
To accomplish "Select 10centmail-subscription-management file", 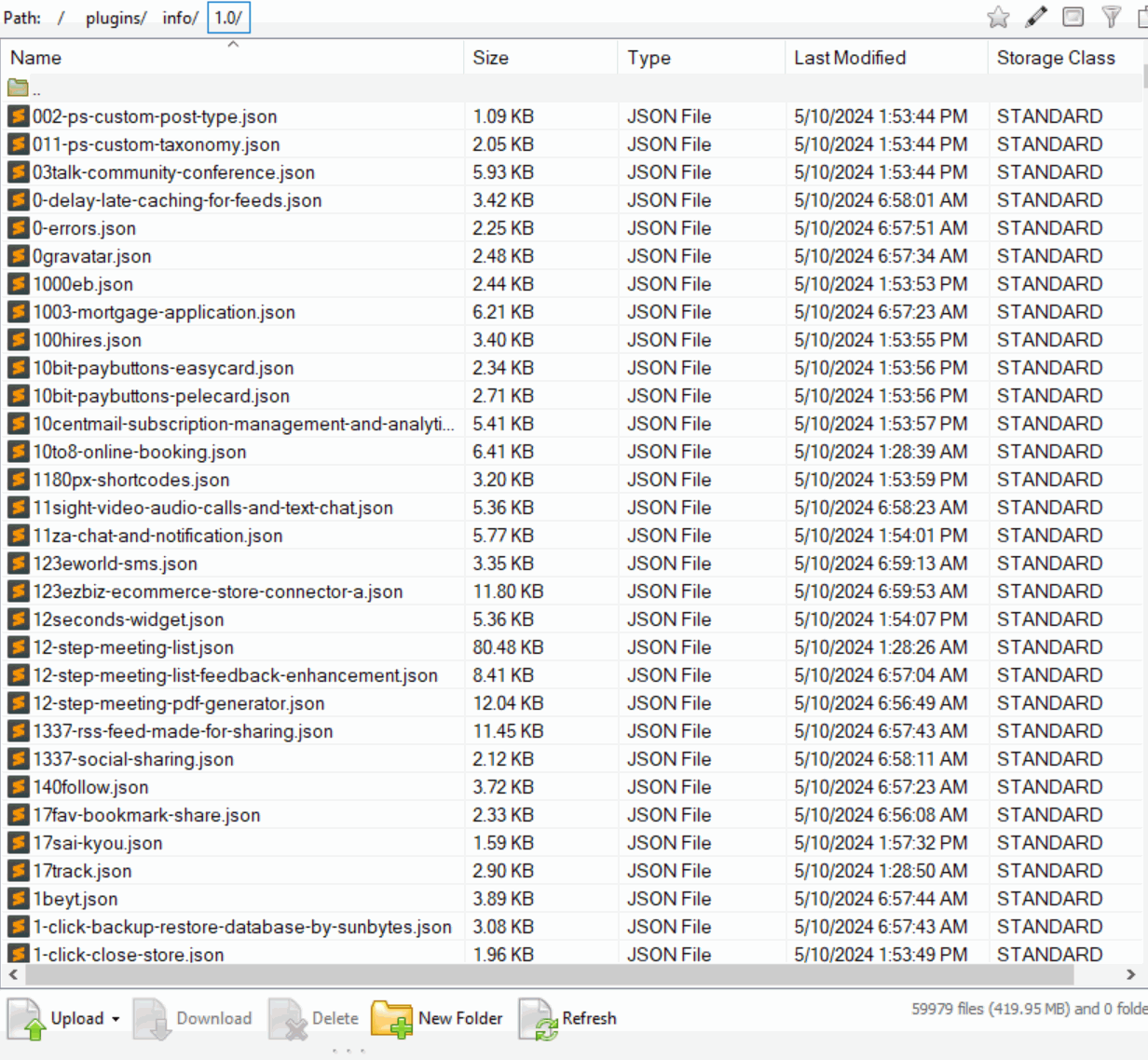I will pyautogui.click(x=243, y=424).
